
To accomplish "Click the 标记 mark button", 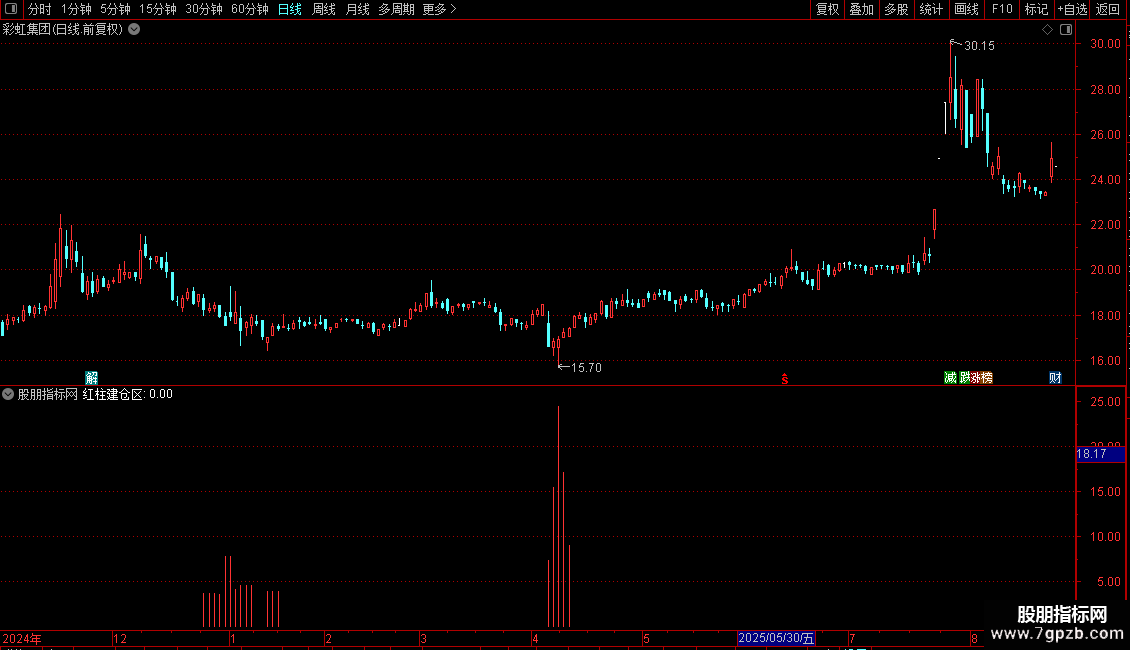I will 1036,9.
